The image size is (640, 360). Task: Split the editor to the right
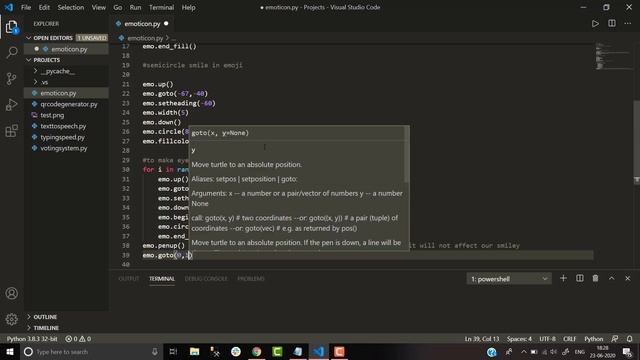[x=611, y=24]
